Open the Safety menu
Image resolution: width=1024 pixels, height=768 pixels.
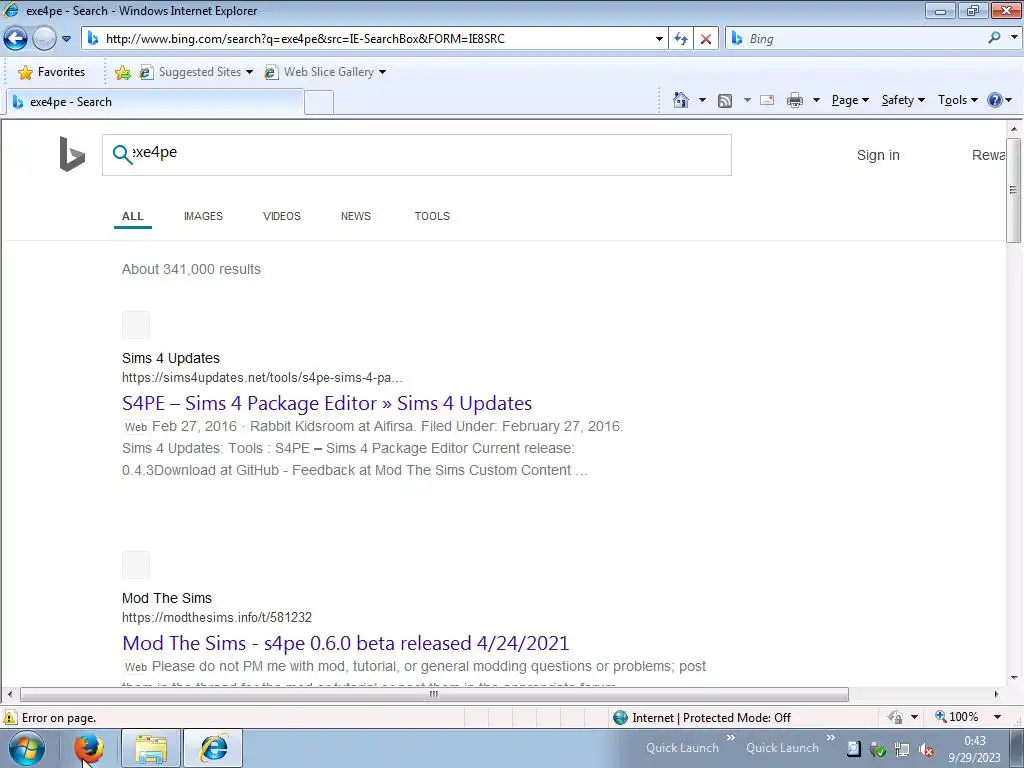tap(903, 100)
